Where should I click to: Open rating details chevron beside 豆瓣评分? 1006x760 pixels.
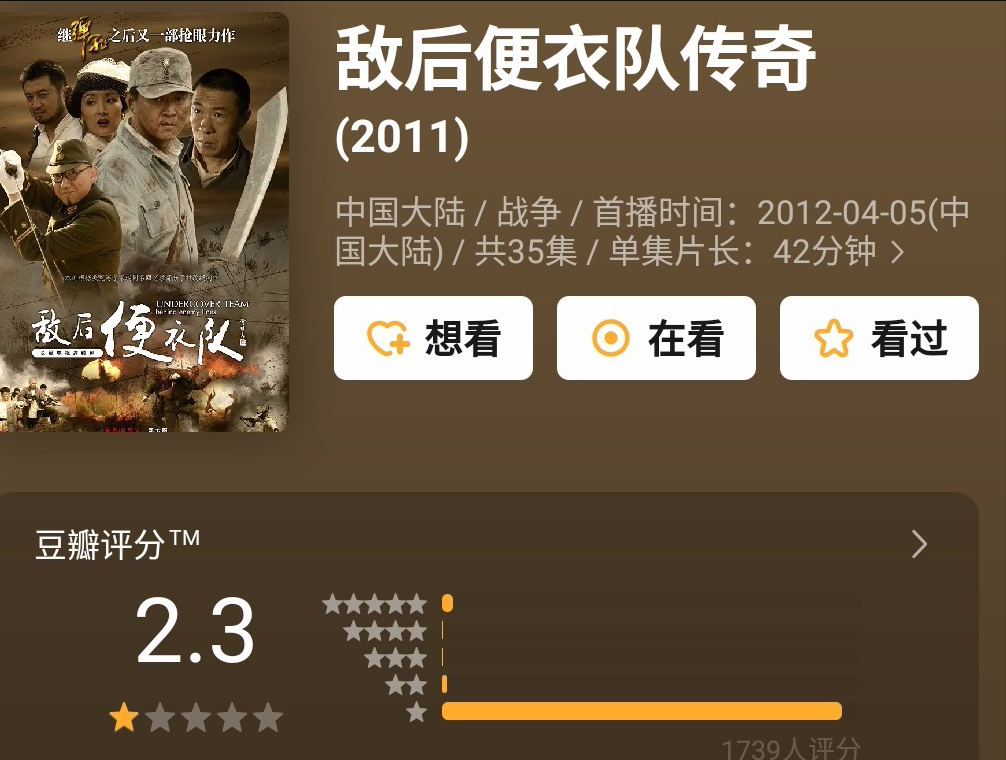[x=919, y=545]
